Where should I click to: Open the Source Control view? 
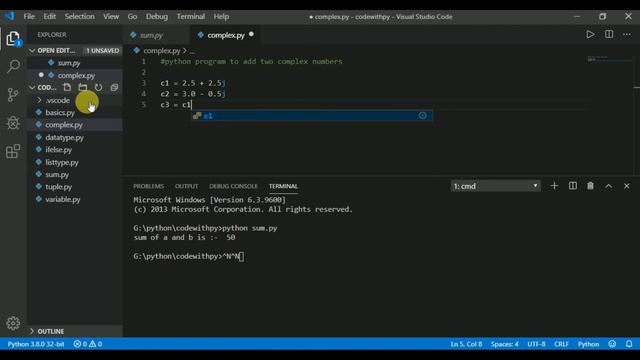point(13,95)
